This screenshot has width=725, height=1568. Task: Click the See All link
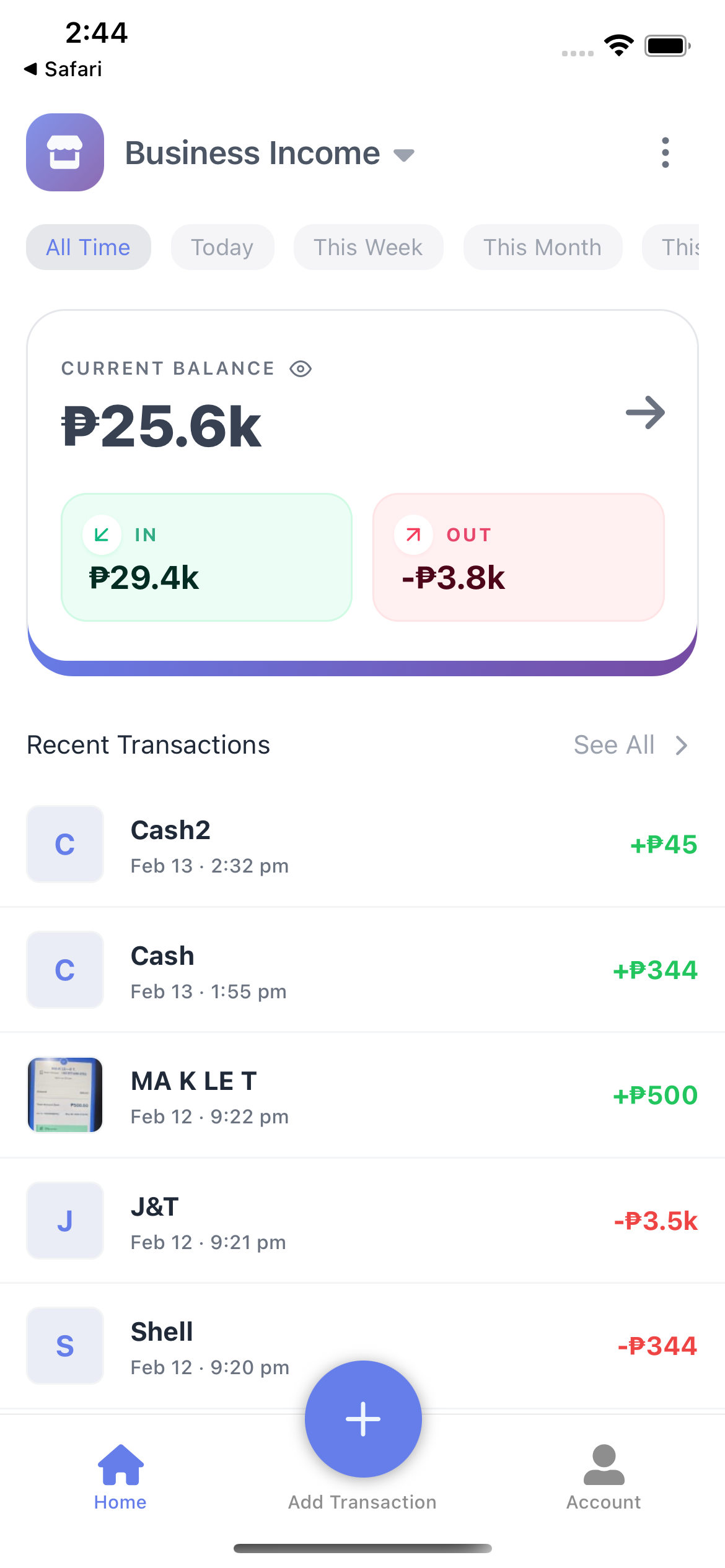coord(614,745)
